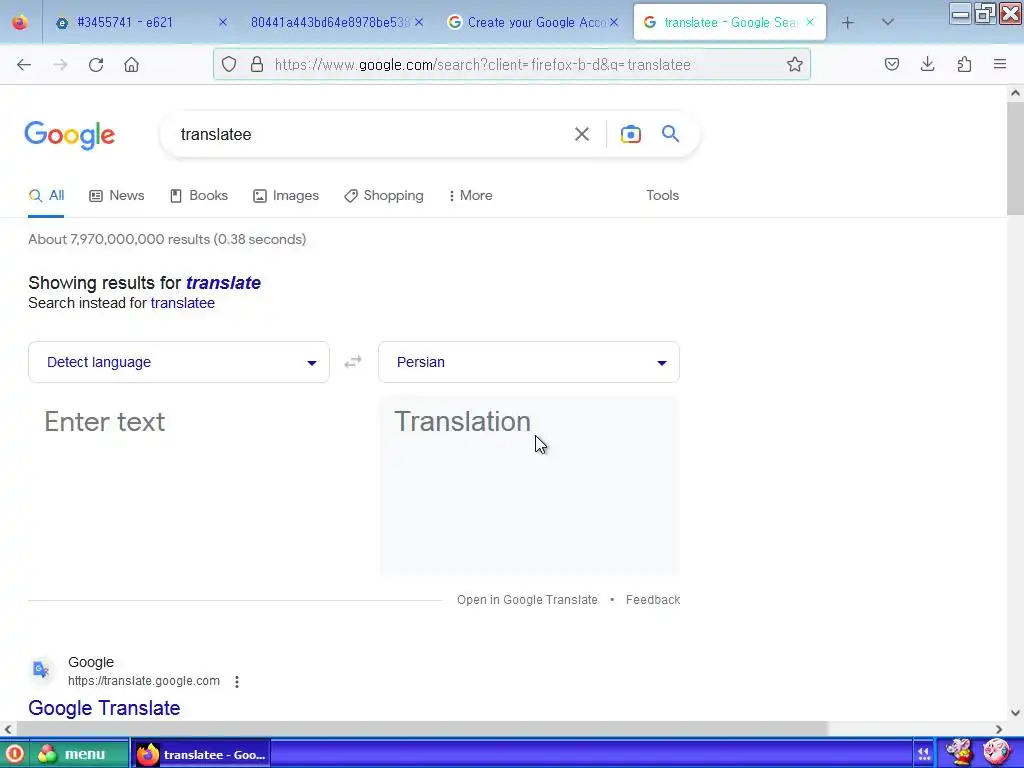Click the red power icon in taskbar
Screen dimensions: 1024x768
[x=14, y=754]
